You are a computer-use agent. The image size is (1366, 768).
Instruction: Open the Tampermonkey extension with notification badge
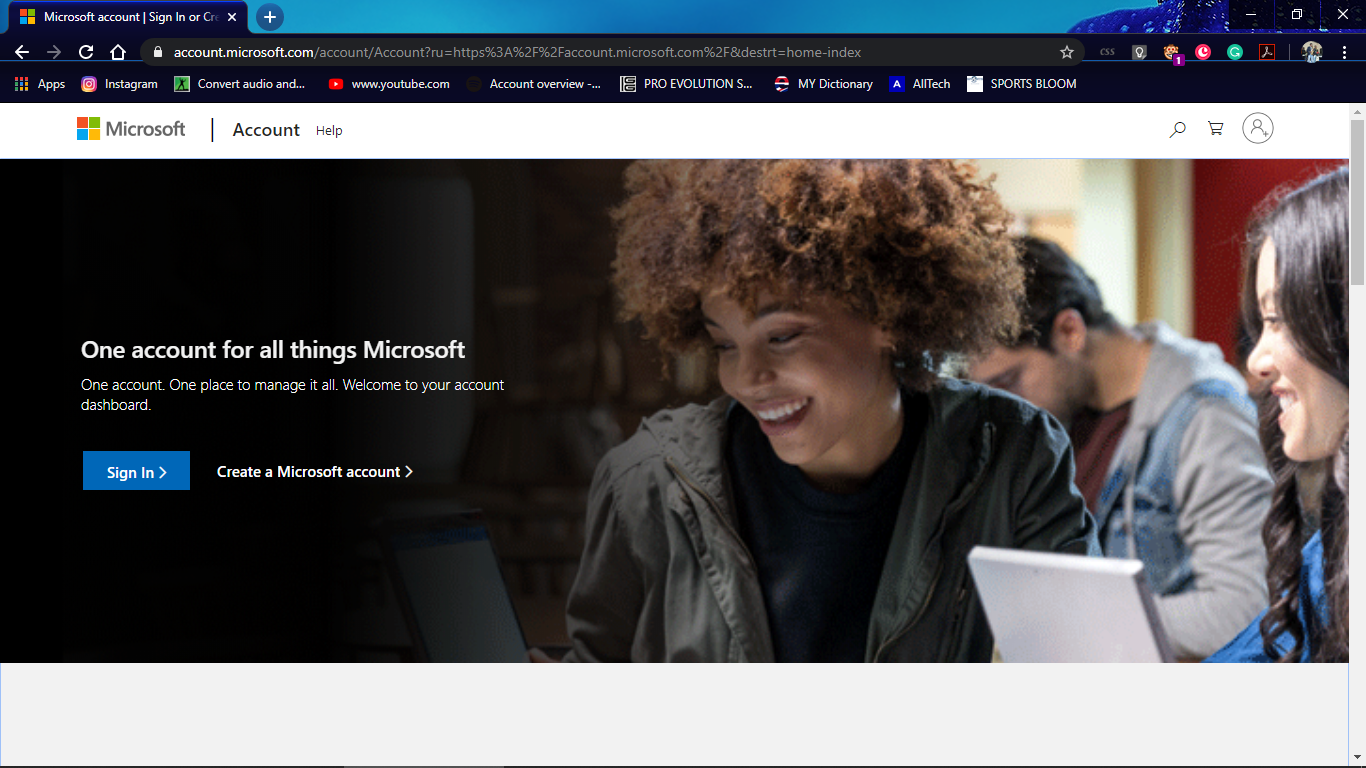(x=1171, y=52)
